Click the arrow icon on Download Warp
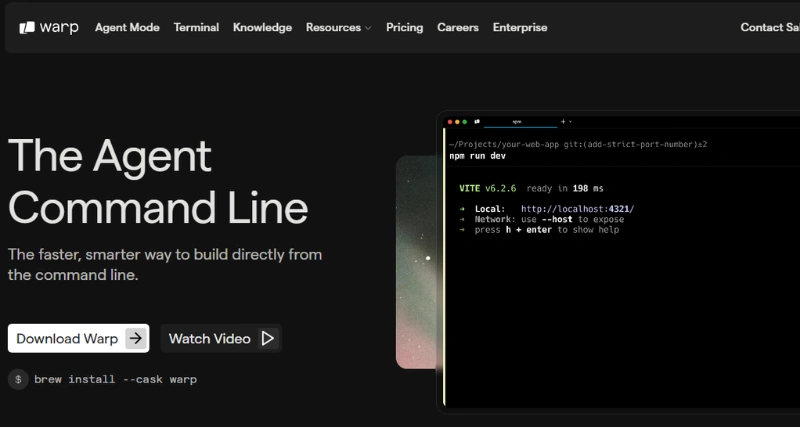This screenshot has width=800, height=427. tap(136, 338)
